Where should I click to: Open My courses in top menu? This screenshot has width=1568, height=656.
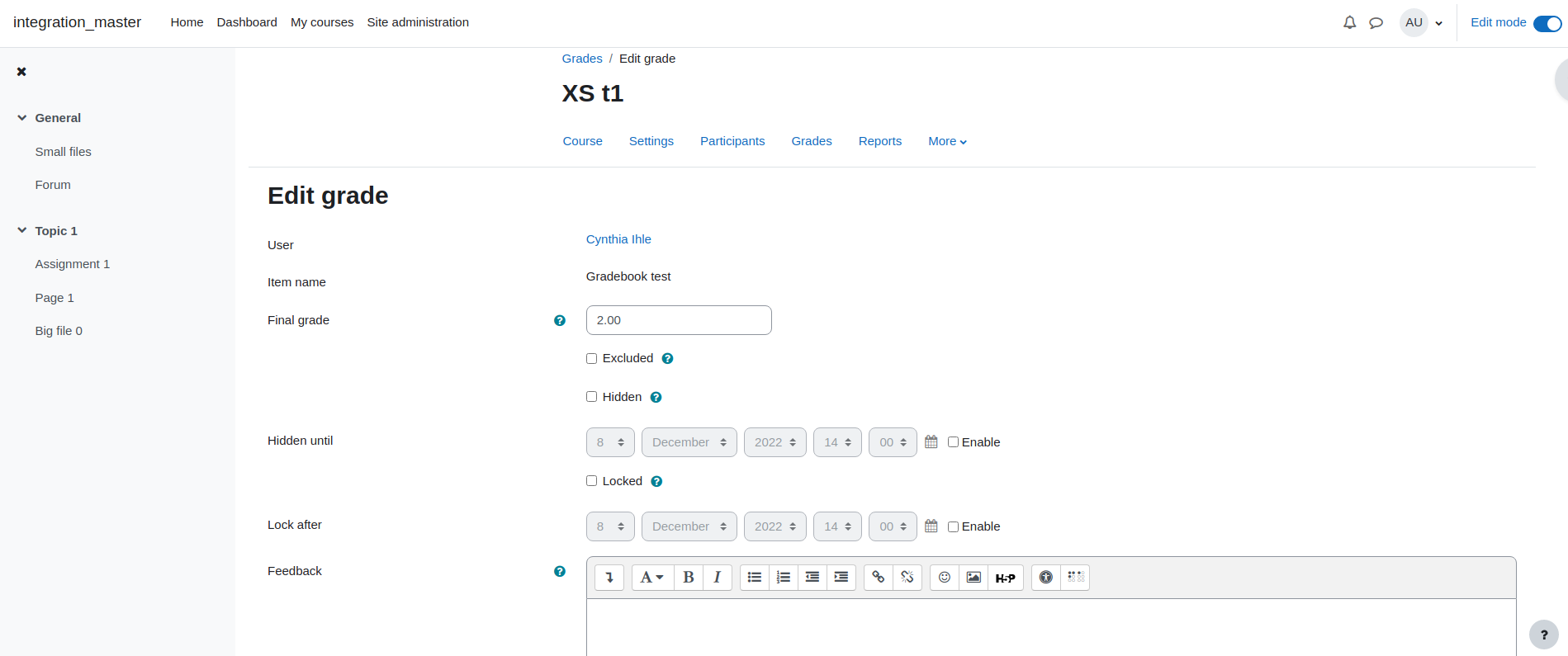click(x=322, y=22)
